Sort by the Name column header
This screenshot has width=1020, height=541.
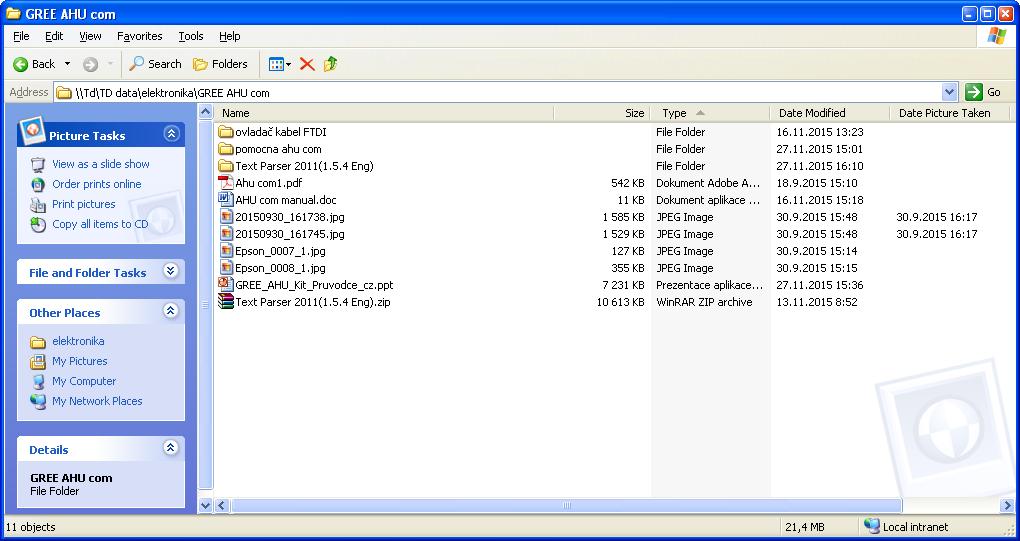point(384,112)
